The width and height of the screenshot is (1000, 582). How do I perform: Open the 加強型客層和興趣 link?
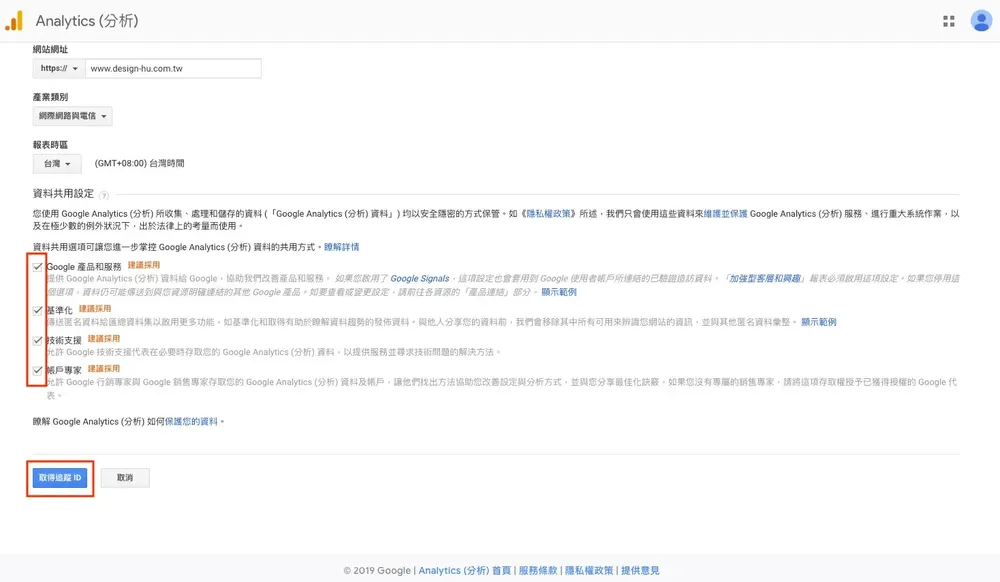pyautogui.click(x=765, y=279)
